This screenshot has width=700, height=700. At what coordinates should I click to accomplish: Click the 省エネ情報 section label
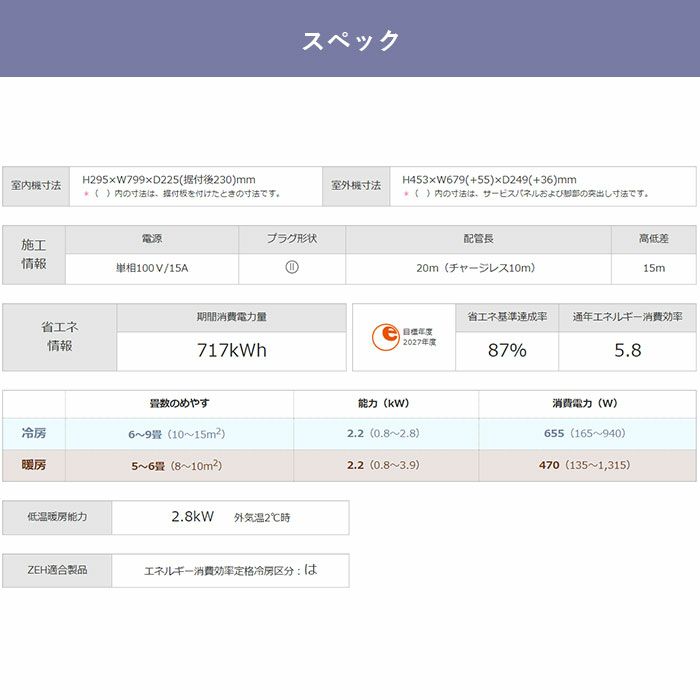coord(60,337)
